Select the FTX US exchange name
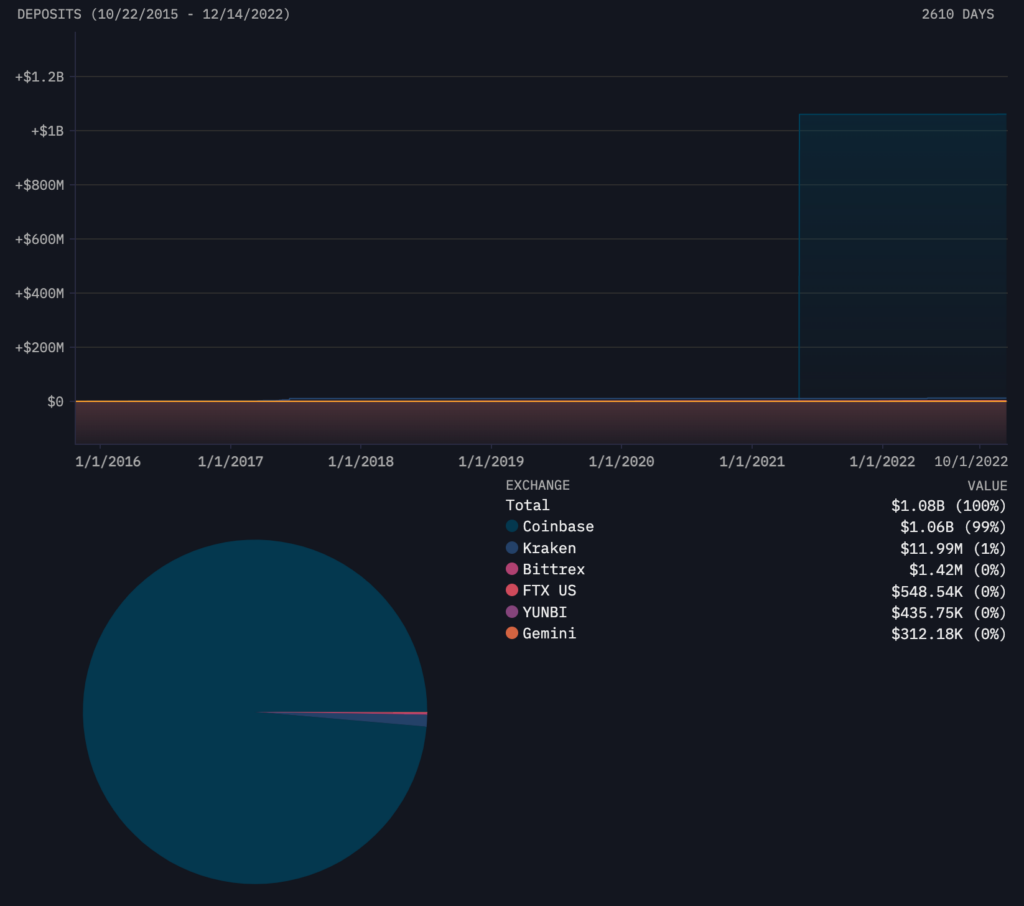This screenshot has width=1024, height=906. [x=549, y=591]
